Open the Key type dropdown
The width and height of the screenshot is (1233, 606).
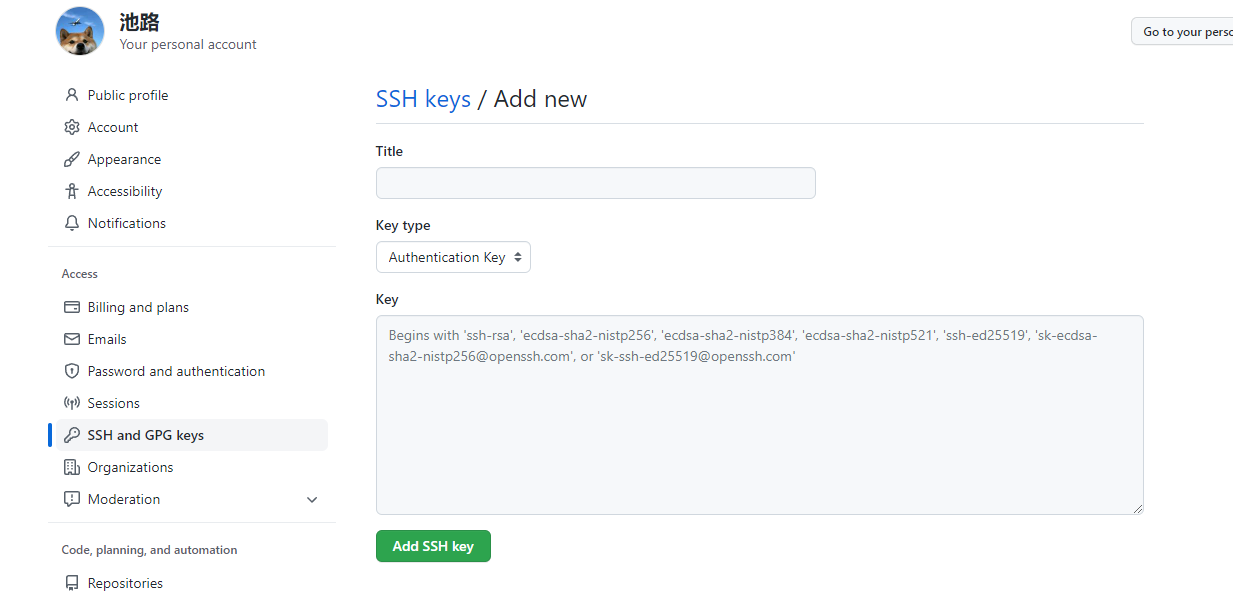453,257
